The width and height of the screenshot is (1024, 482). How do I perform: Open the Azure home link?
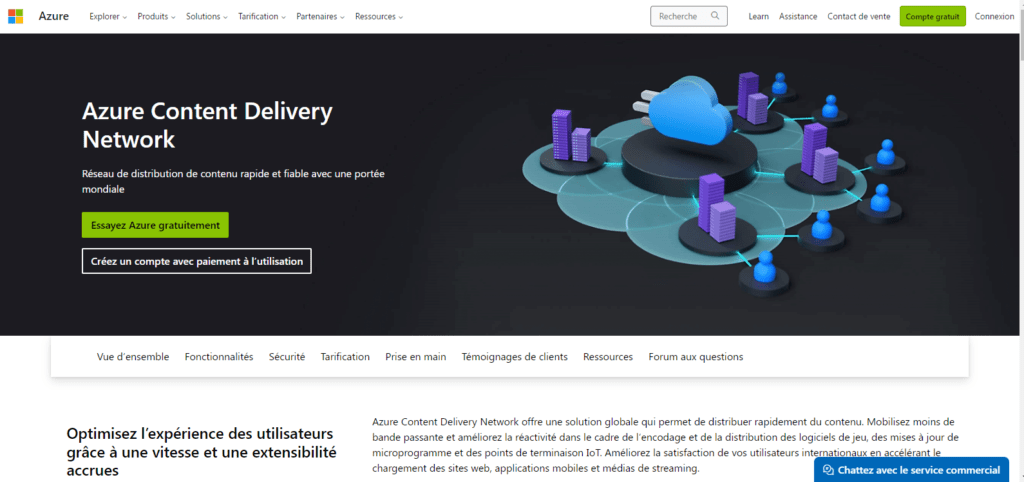pyautogui.click(x=54, y=16)
